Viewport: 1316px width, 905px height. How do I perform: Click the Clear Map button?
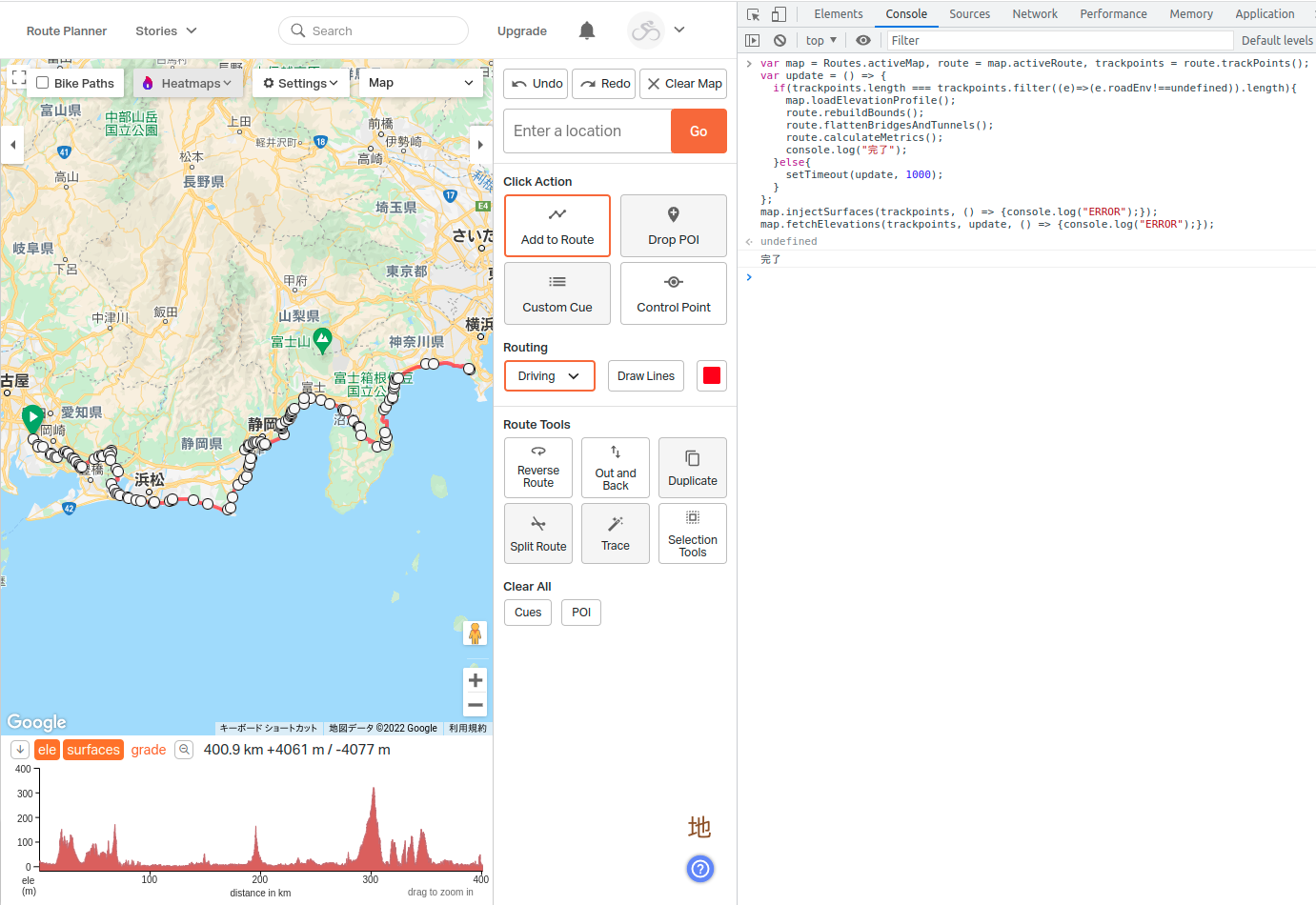point(683,84)
